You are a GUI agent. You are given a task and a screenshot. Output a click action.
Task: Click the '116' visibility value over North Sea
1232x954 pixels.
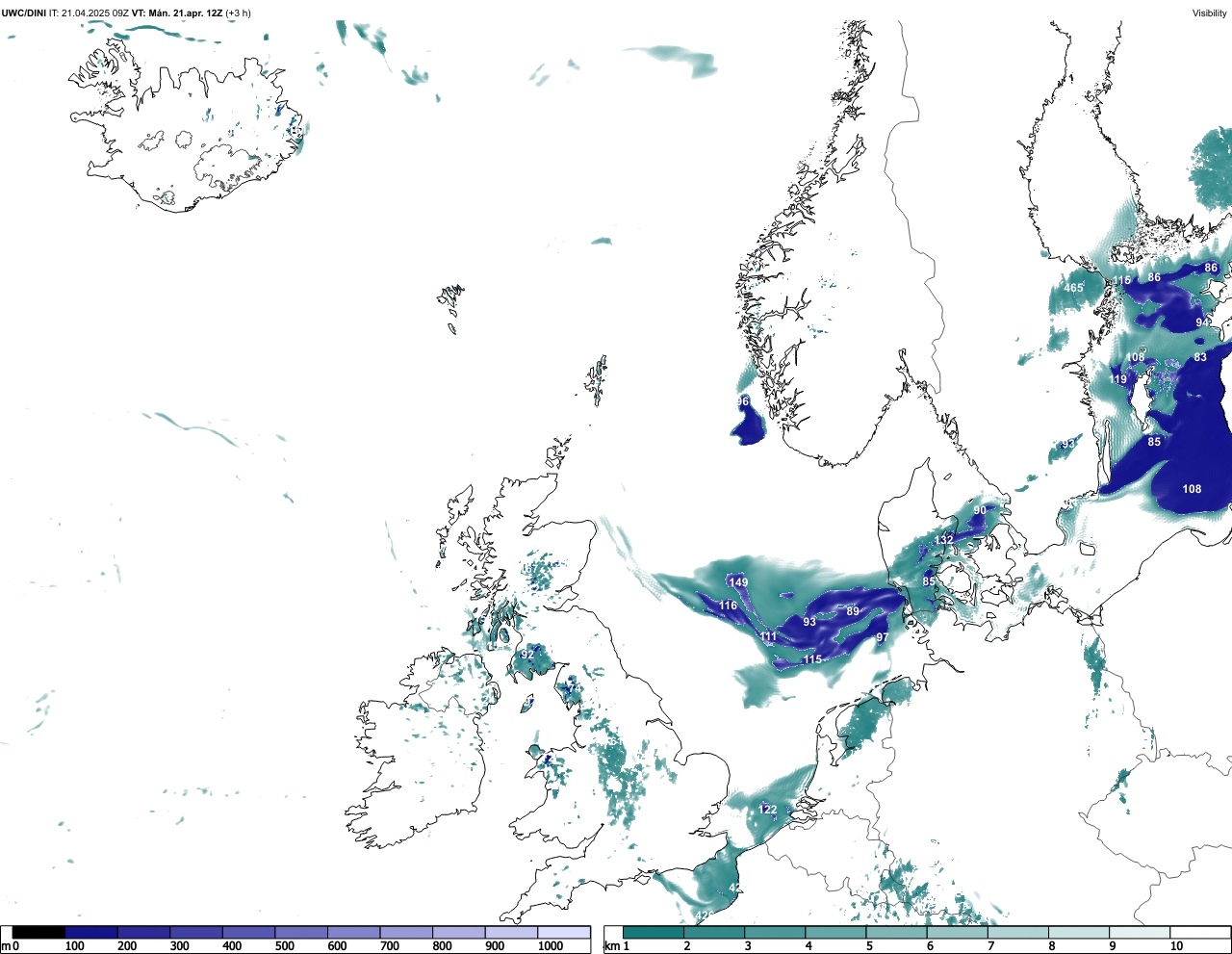click(x=728, y=606)
